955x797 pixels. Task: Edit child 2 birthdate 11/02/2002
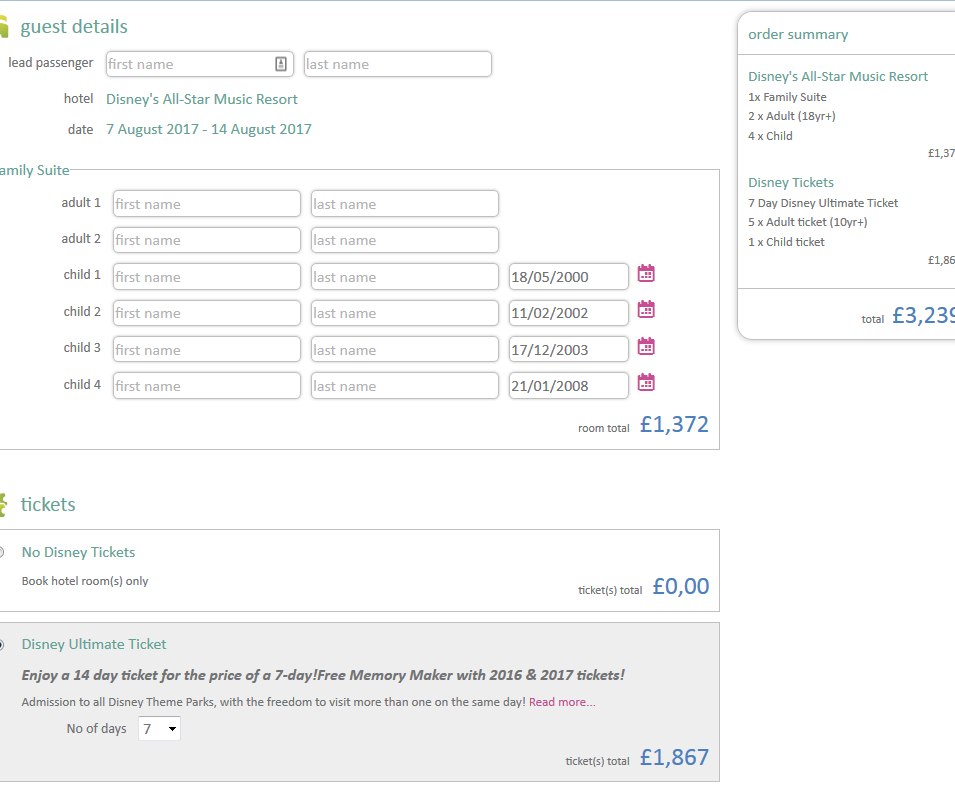tap(568, 313)
